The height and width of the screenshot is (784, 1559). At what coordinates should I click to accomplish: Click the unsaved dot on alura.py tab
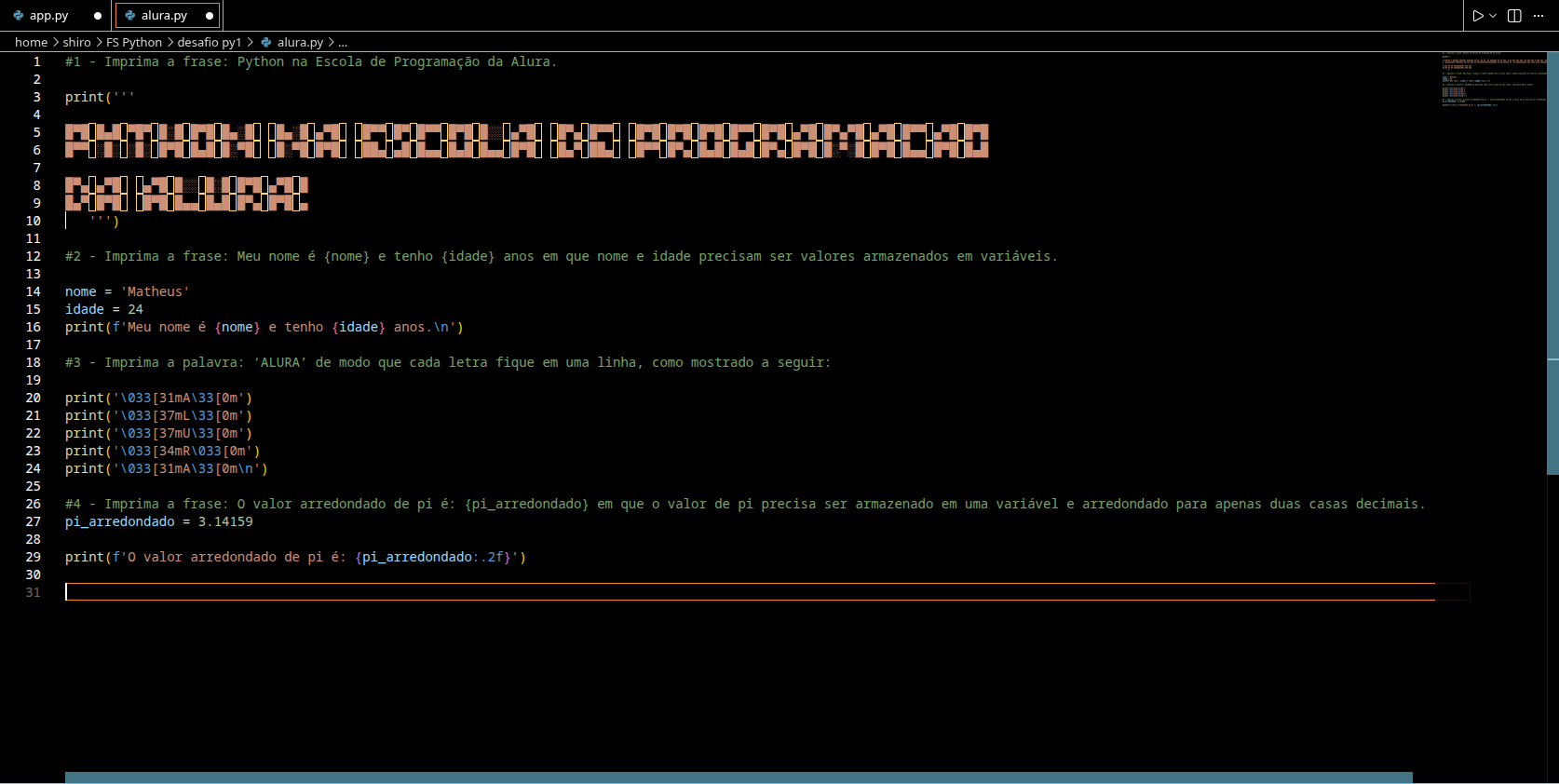pyautogui.click(x=210, y=16)
